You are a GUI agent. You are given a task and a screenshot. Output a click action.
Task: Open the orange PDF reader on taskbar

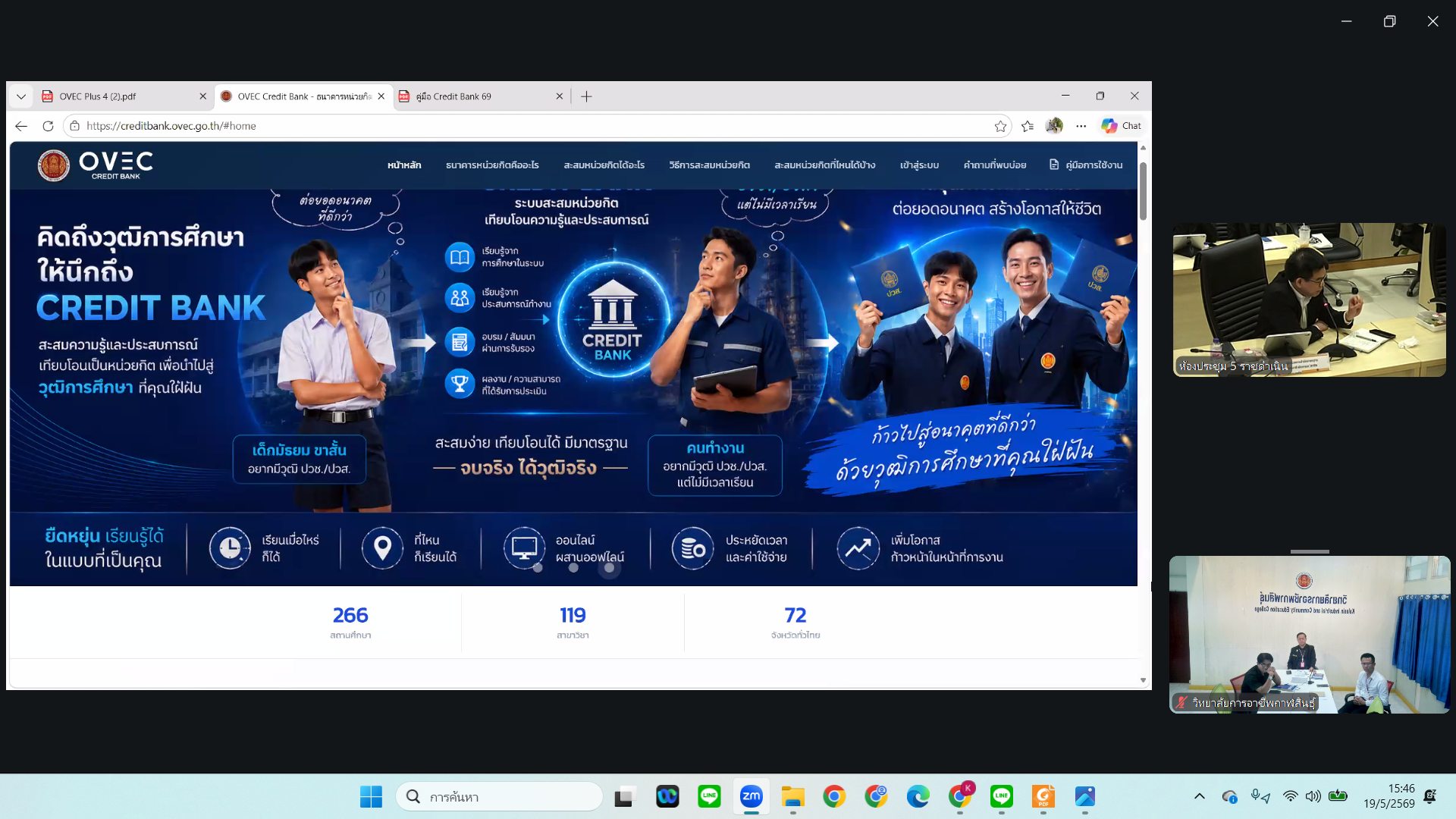click(x=1043, y=797)
